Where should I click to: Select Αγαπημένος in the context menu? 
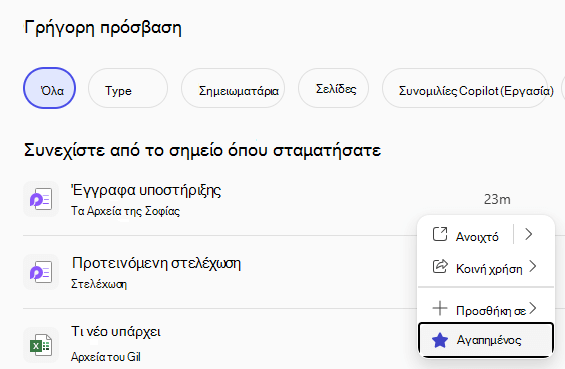click(x=486, y=340)
